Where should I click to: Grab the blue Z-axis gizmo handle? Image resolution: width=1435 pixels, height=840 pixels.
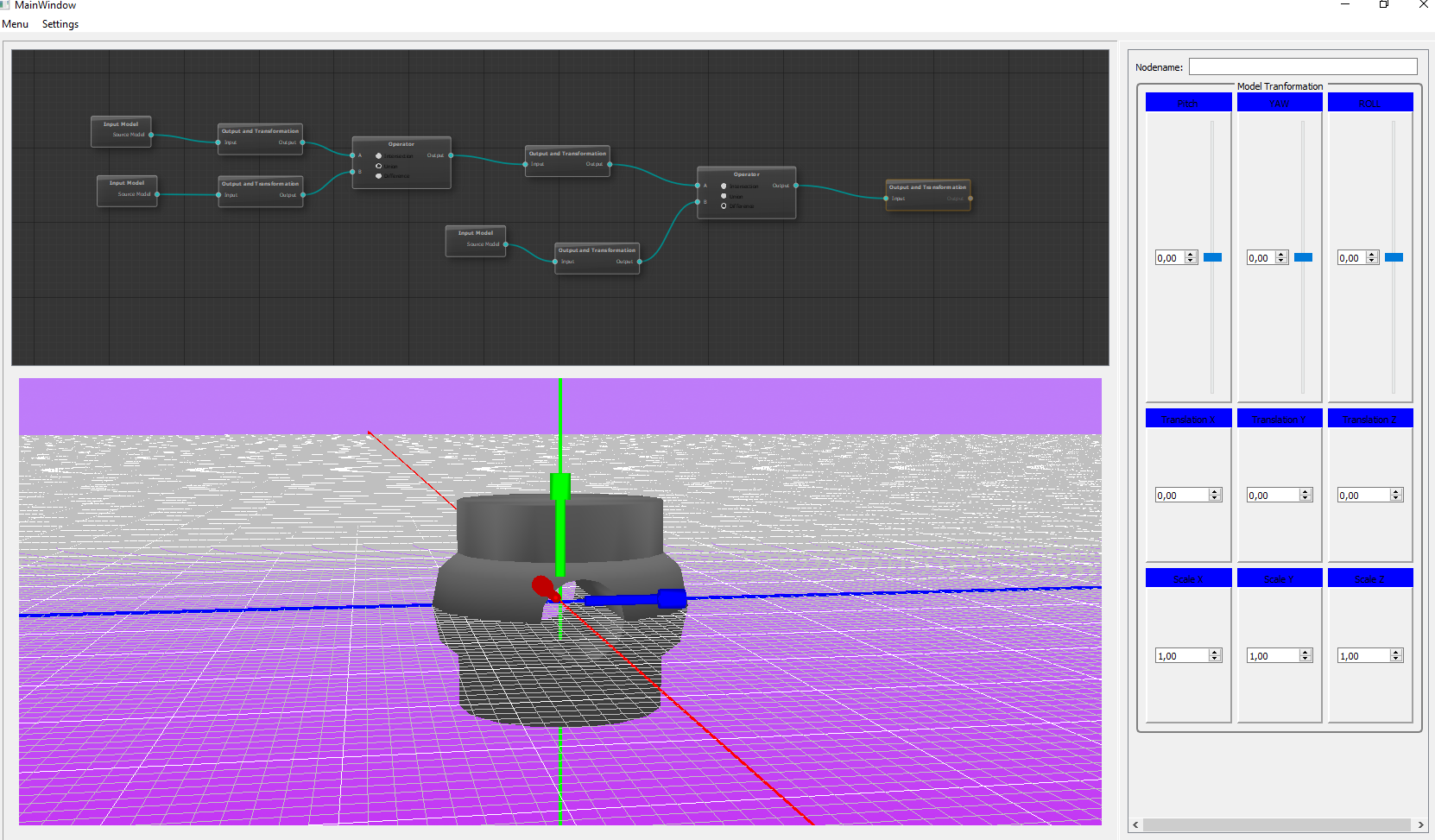click(672, 598)
